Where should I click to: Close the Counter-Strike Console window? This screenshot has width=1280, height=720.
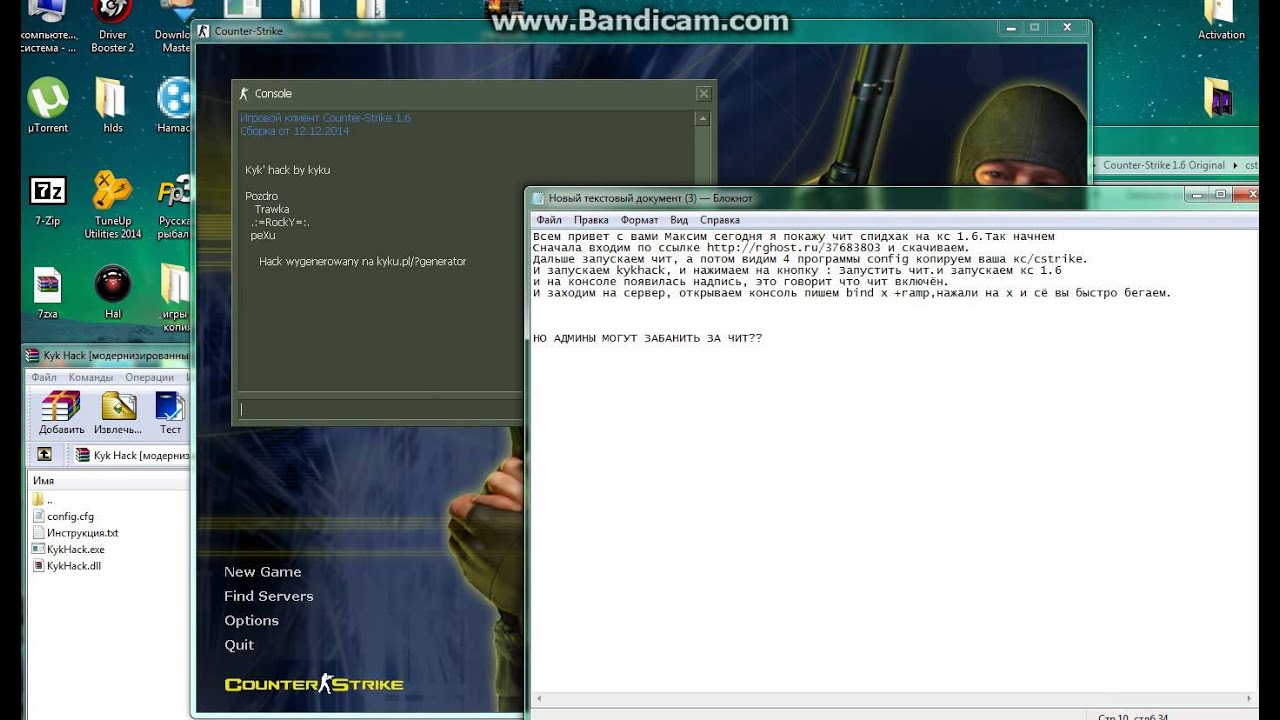pyautogui.click(x=704, y=93)
